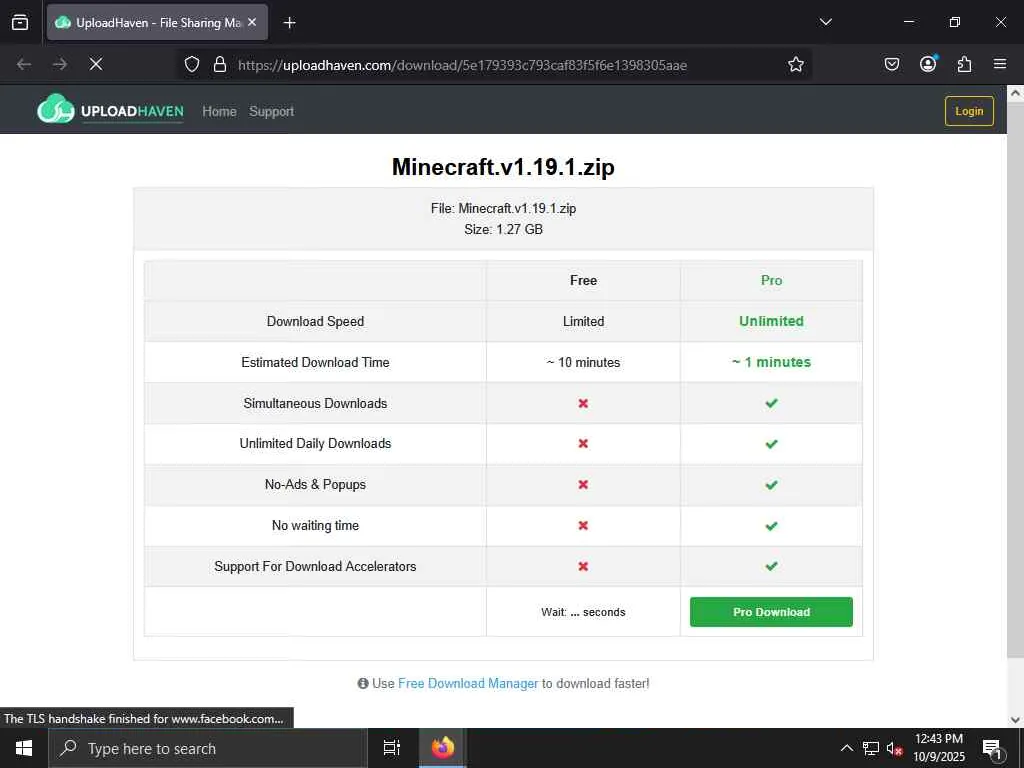Bookmark this page with the star
This screenshot has width=1024, height=768.
point(795,64)
